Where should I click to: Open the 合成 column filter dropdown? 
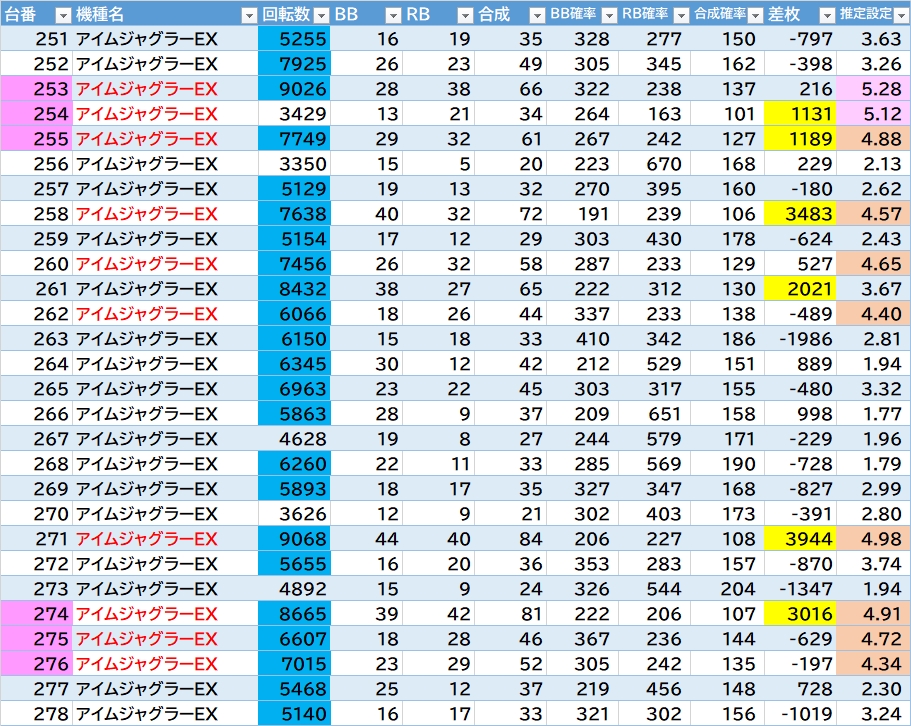click(x=537, y=16)
